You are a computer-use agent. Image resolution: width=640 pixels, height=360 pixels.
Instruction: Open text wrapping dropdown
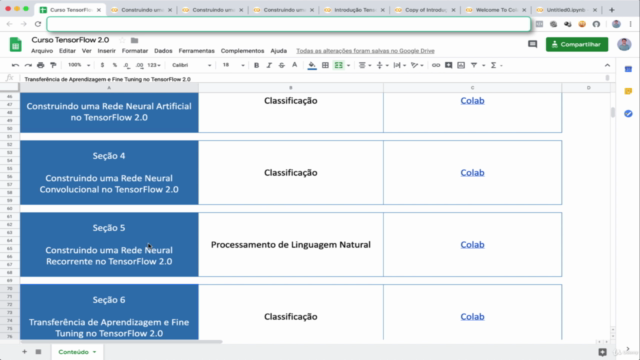coord(399,65)
